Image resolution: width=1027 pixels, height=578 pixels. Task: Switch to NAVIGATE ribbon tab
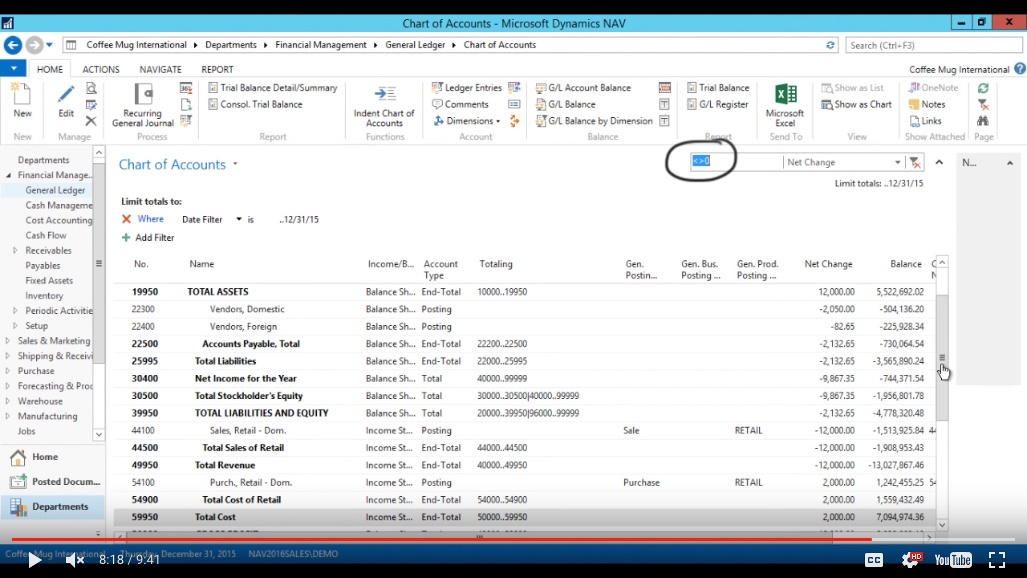point(160,69)
